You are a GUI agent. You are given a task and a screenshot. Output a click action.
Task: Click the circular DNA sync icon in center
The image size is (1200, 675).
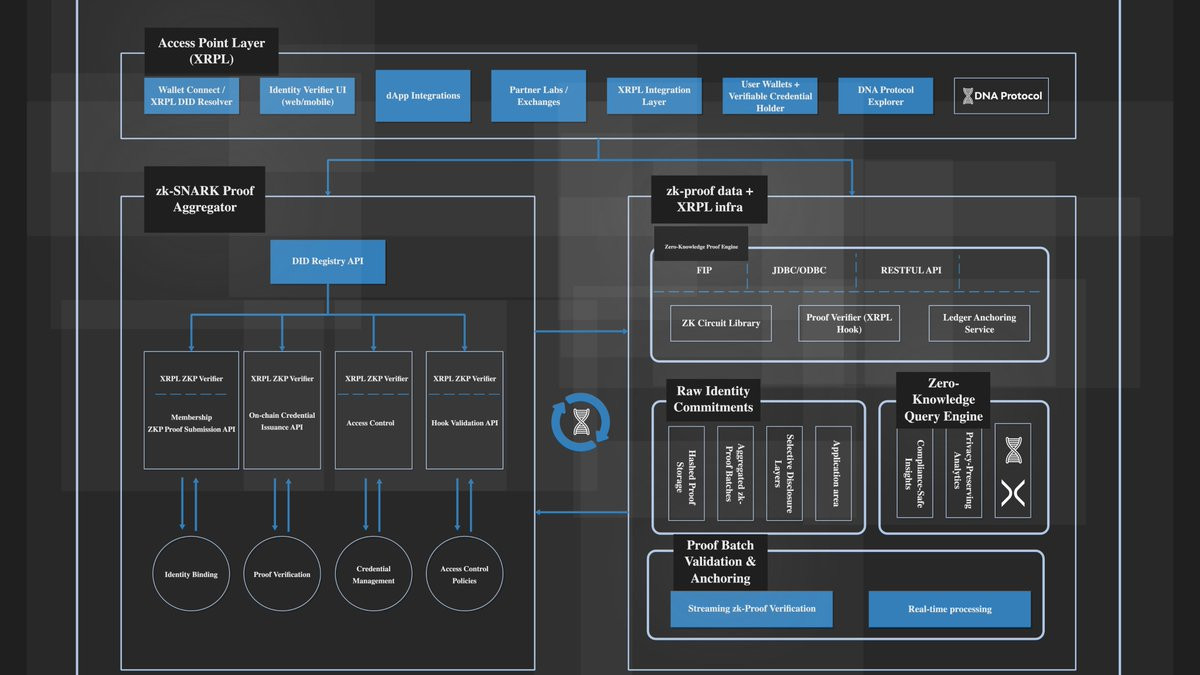(581, 421)
